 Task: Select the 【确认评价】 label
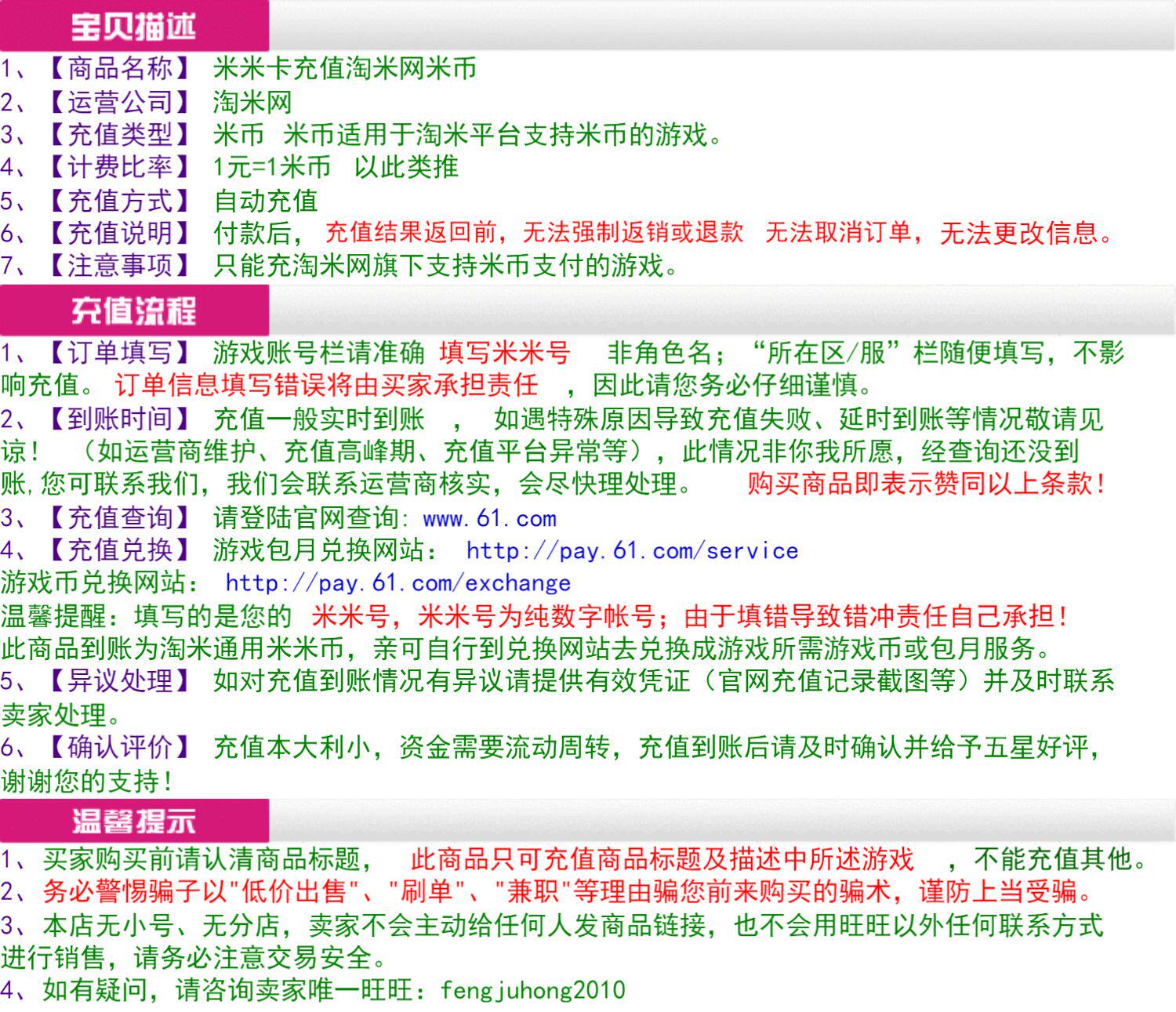click(119, 747)
